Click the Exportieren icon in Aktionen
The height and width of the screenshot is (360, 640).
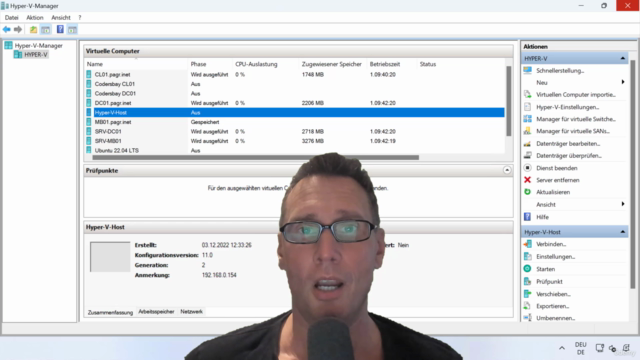tap(527, 306)
